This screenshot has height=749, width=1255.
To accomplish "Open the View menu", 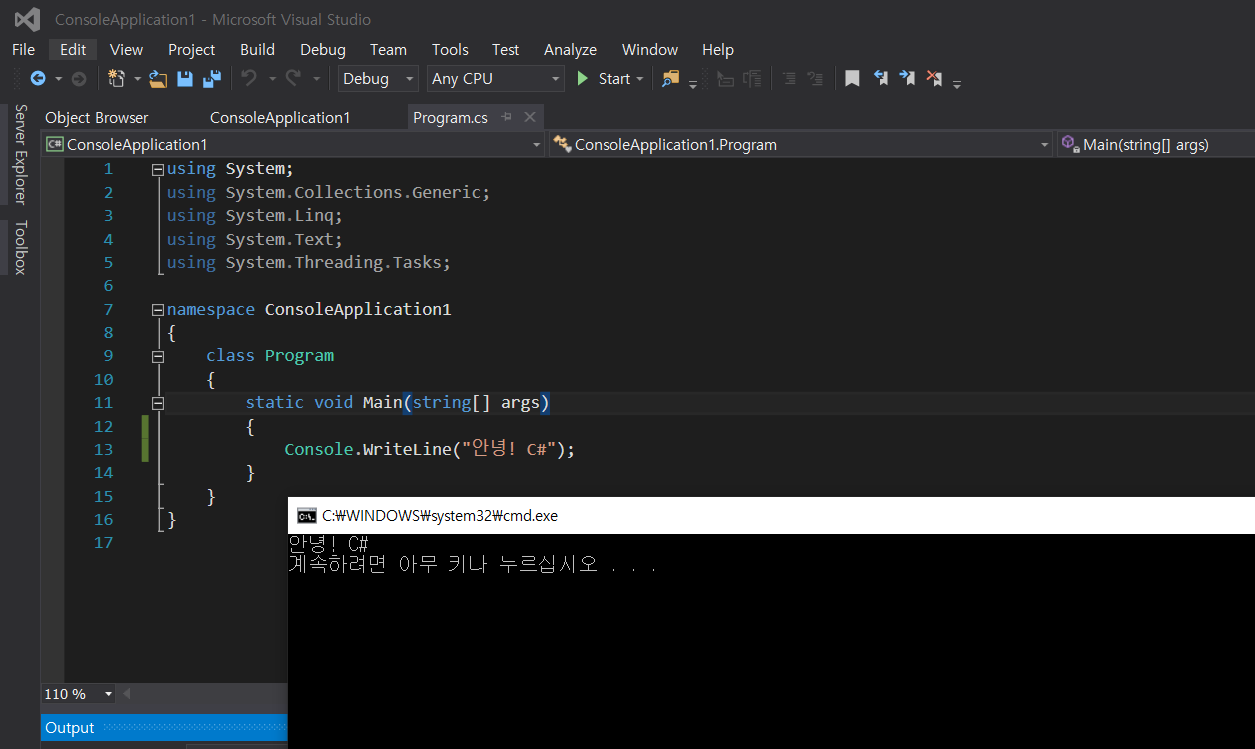I will (x=126, y=49).
